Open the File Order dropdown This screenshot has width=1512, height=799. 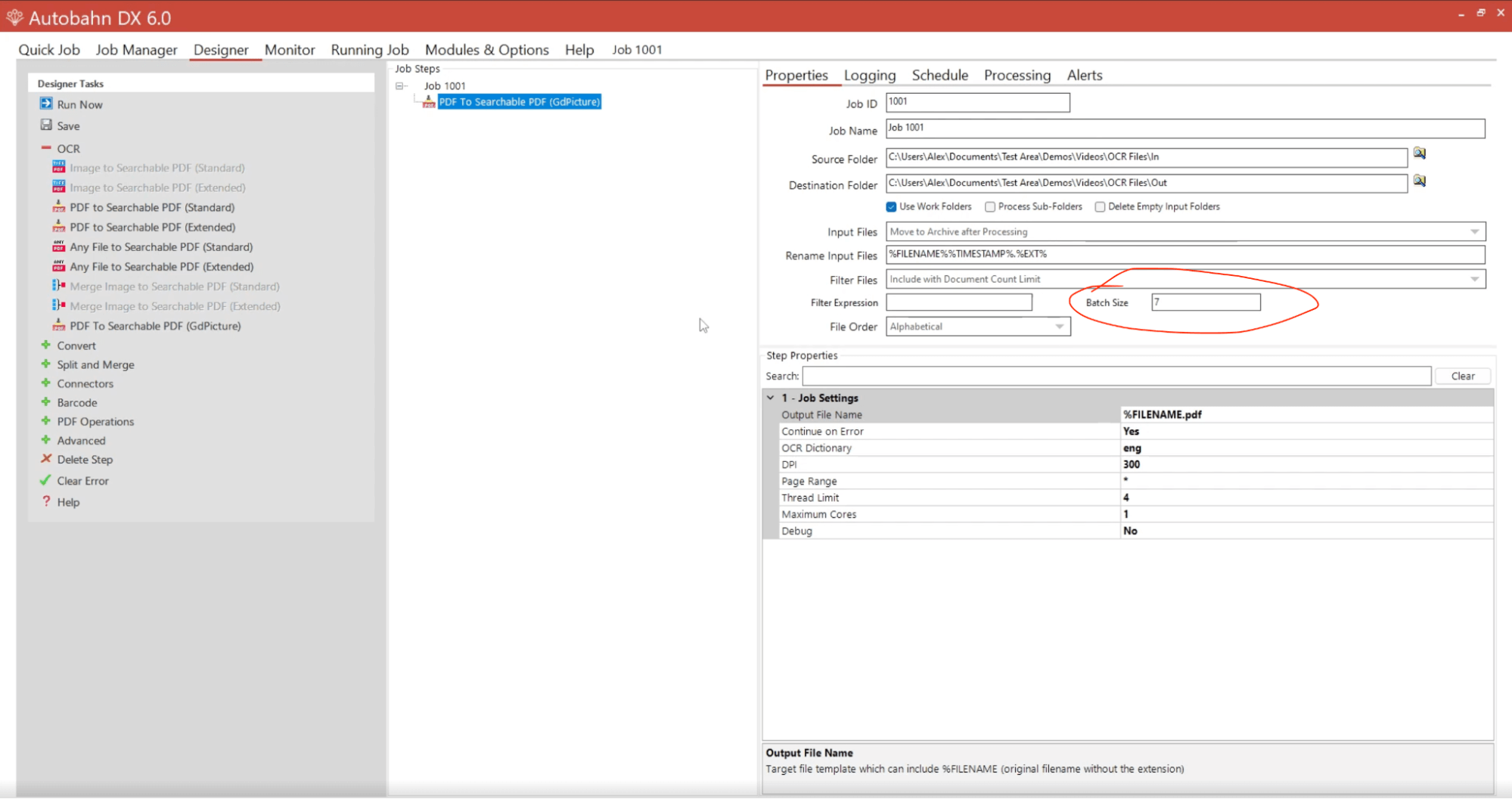[x=1059, y=327]
